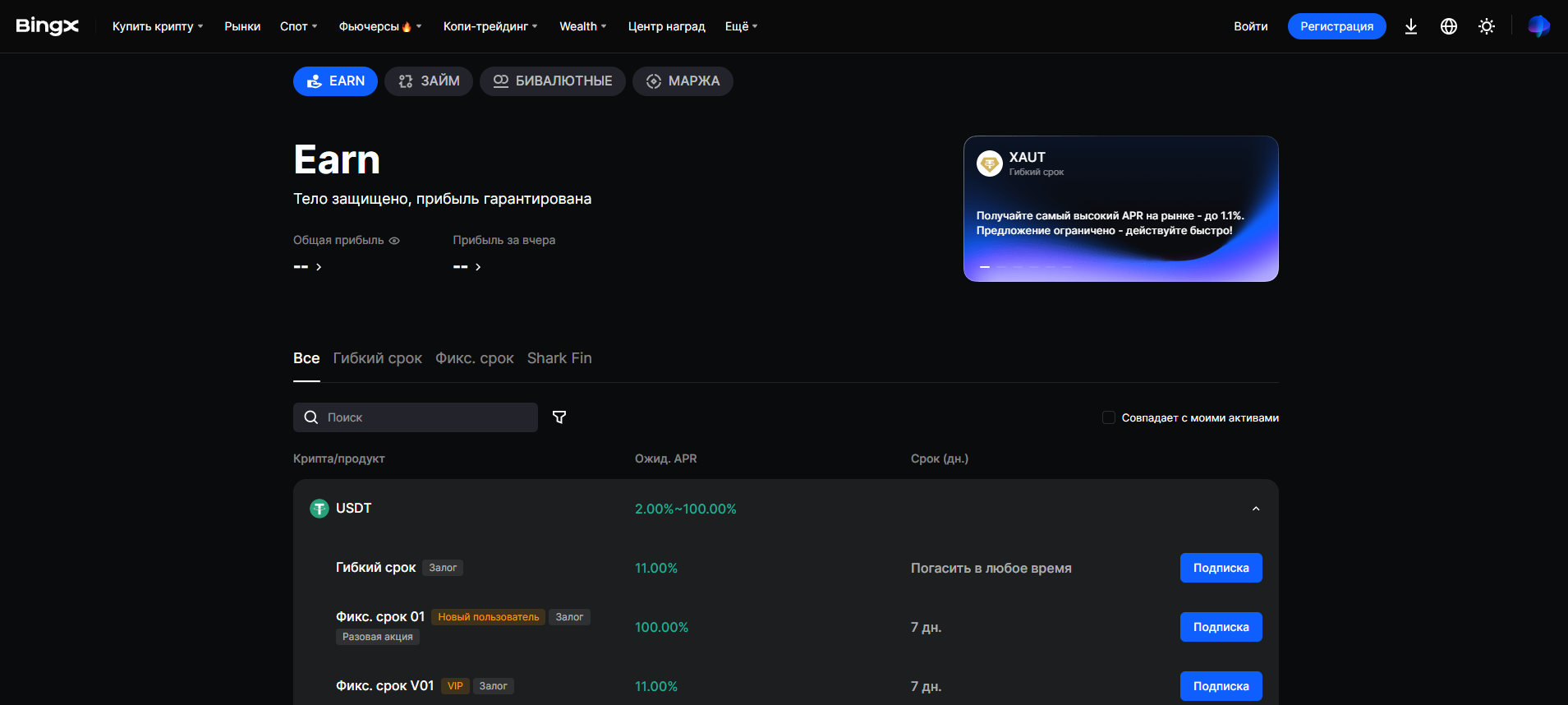Click the filter funnel icon
The height and width of the screenshot is (705, 1568).
point(559,417)
